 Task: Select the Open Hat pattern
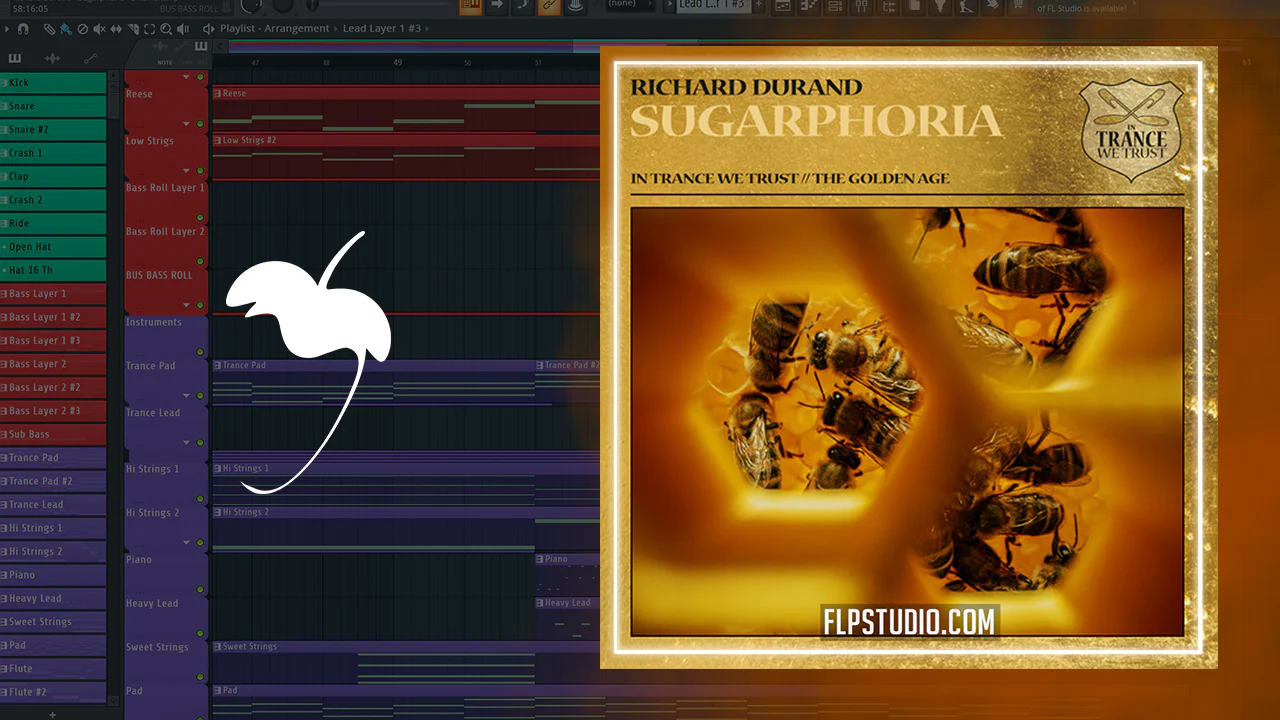(x=53, y=247)
